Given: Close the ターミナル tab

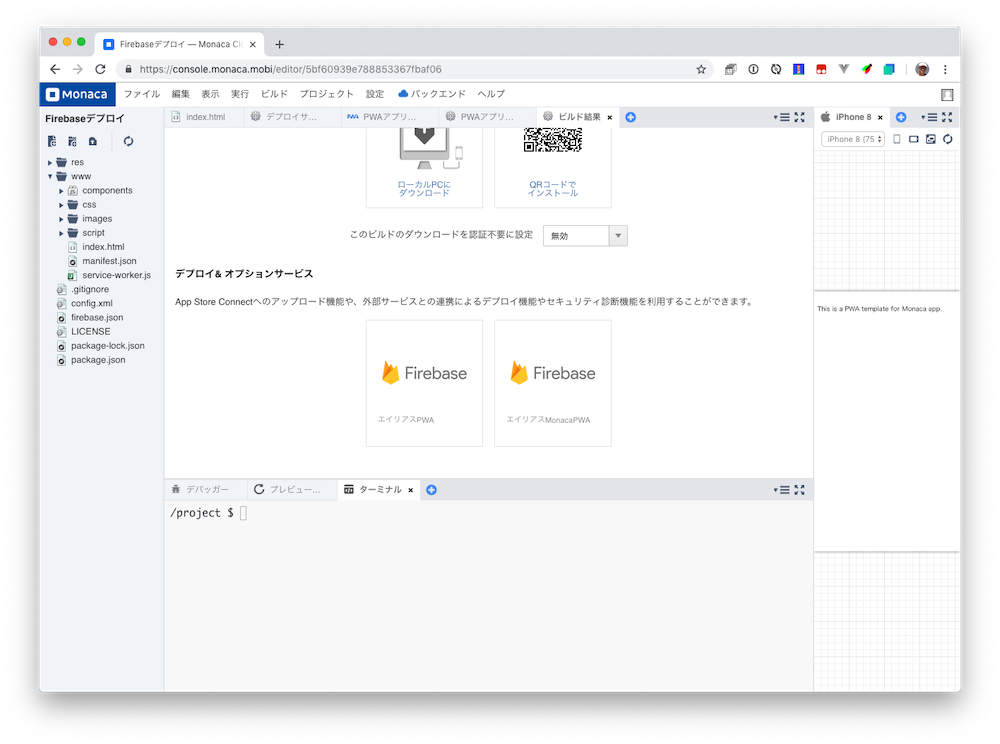Looking at the screenshot, I should tap(411, 490).
